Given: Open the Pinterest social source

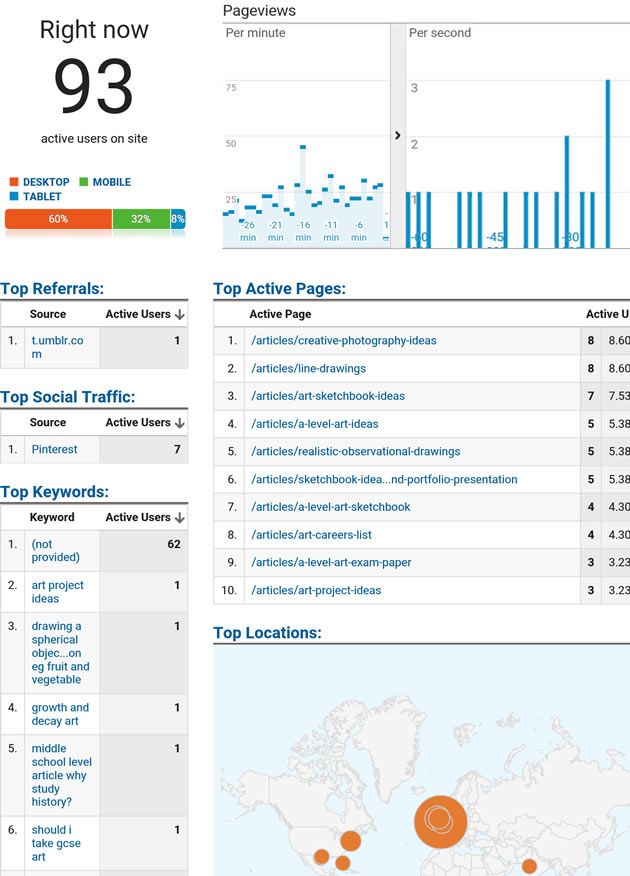Looking at the screenshot, I should (x=54, y=450).
